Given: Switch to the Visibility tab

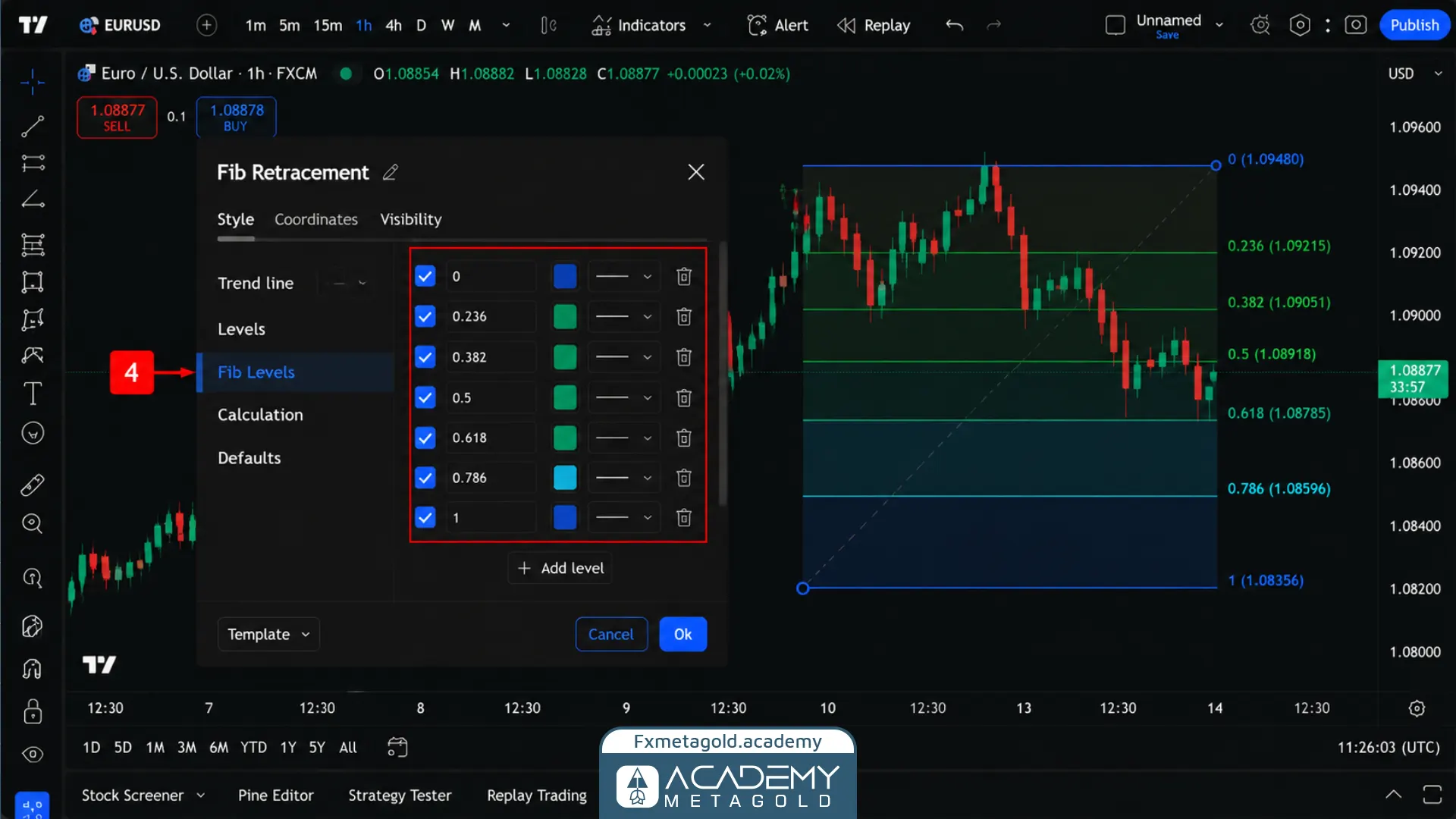Looking at the screenshot, I should [411, 219].
